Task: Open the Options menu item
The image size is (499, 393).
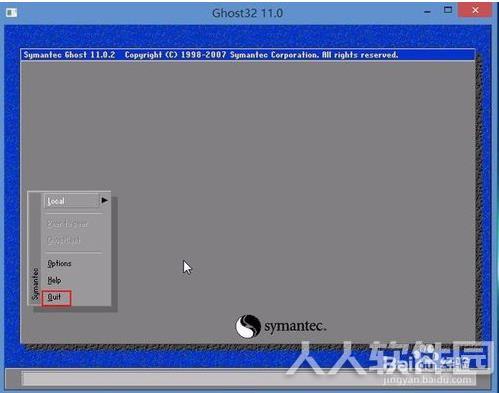Action: pyautogui.click(x=59, y=263)
